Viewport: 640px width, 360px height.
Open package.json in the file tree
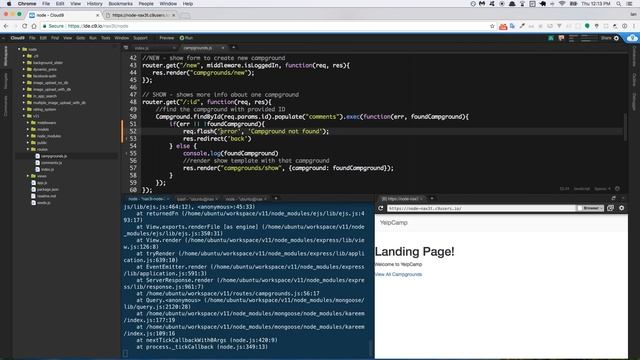[x=48, y=189]
